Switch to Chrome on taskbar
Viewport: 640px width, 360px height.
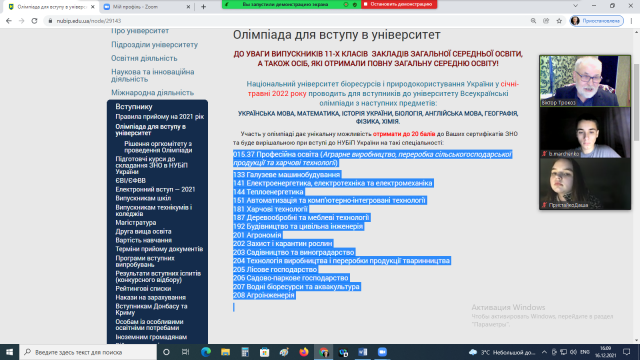[324, 352]
